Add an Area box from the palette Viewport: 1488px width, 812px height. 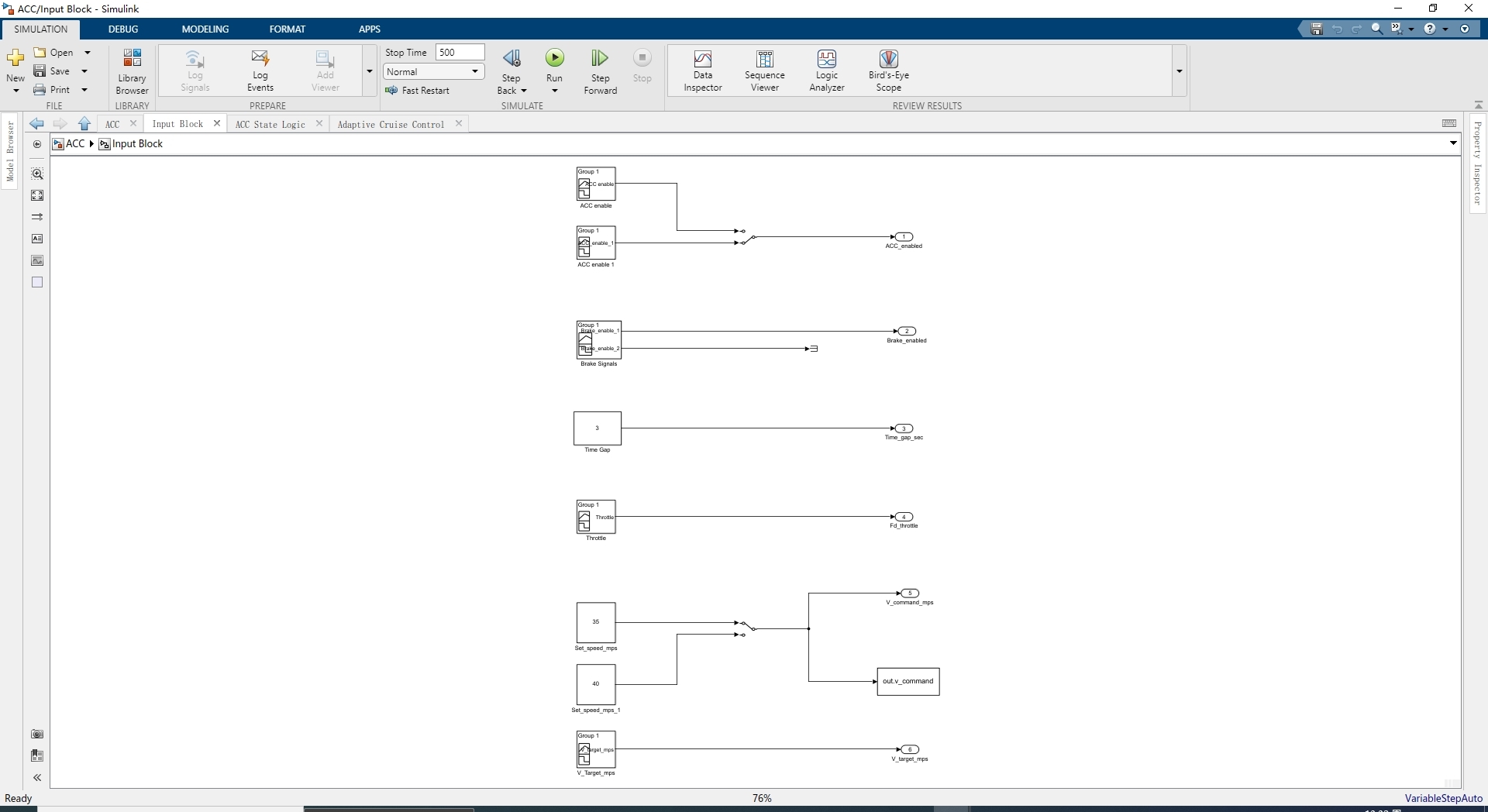(x=37, y=282)
